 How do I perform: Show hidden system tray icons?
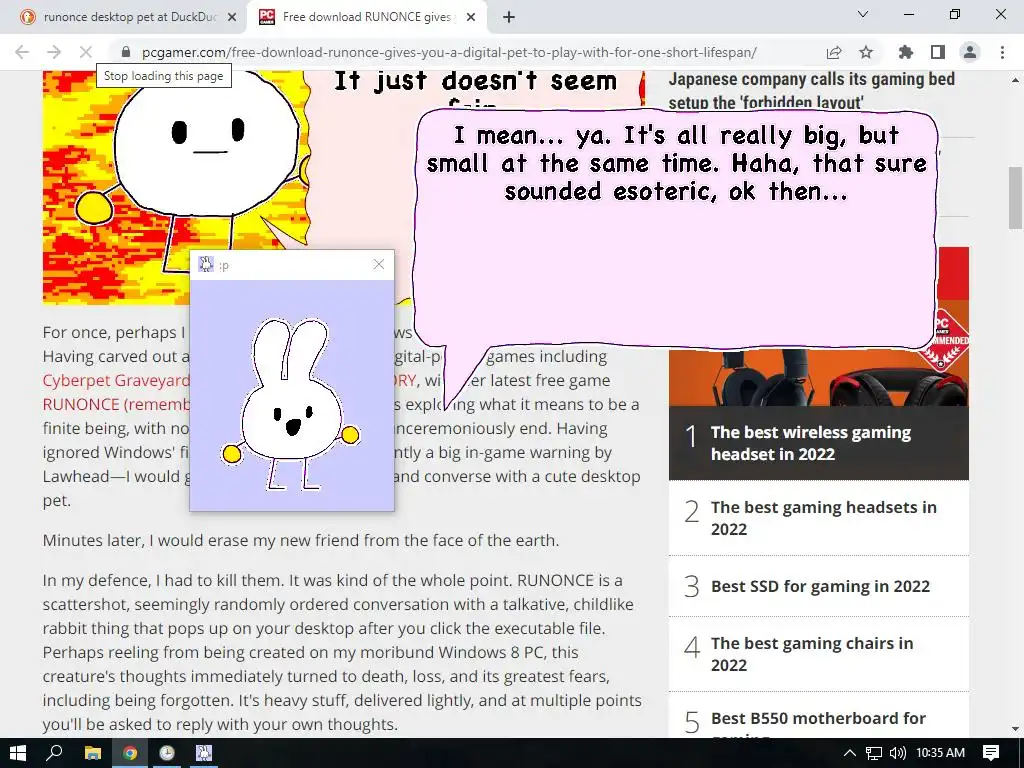(850, 753)
